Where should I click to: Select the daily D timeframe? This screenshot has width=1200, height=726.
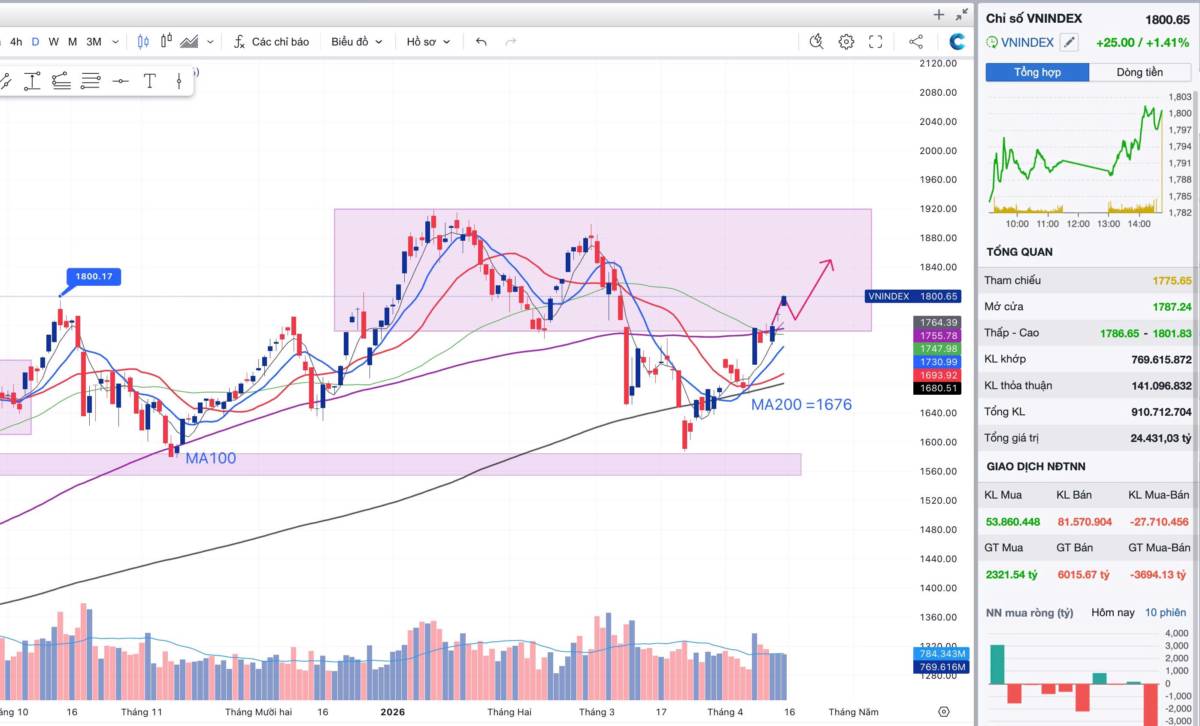[35, 42]
